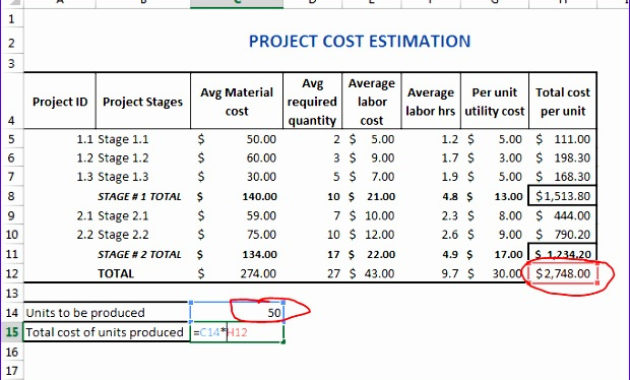Select the Avg Material cost header

[x=237, y=101]
